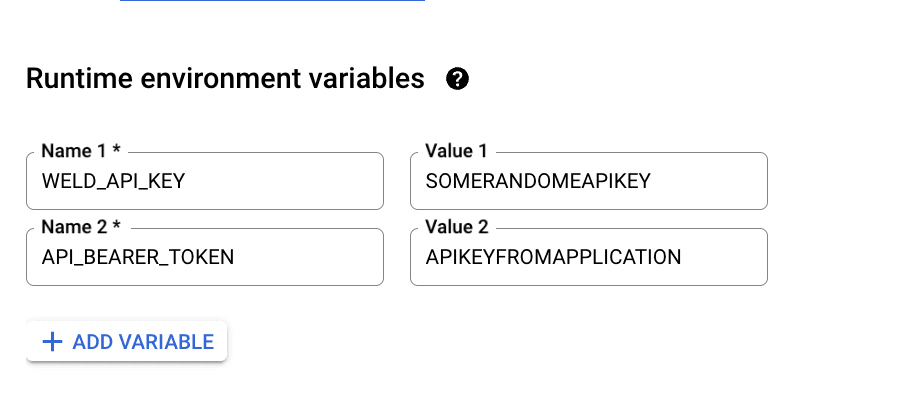
Task: Click the blue underlined tab indicator at top
Action: click(272, 1)
